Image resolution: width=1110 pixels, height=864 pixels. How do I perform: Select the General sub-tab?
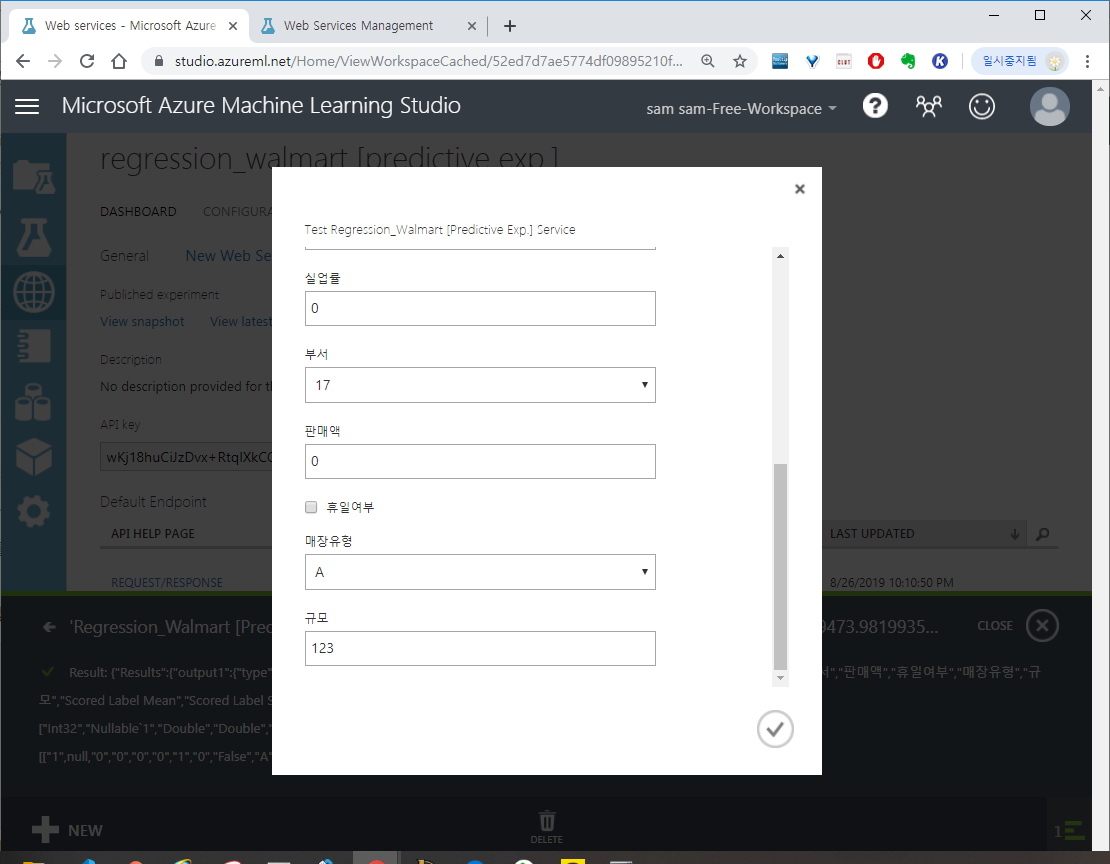pyautogui.click(x=125, y=256)
